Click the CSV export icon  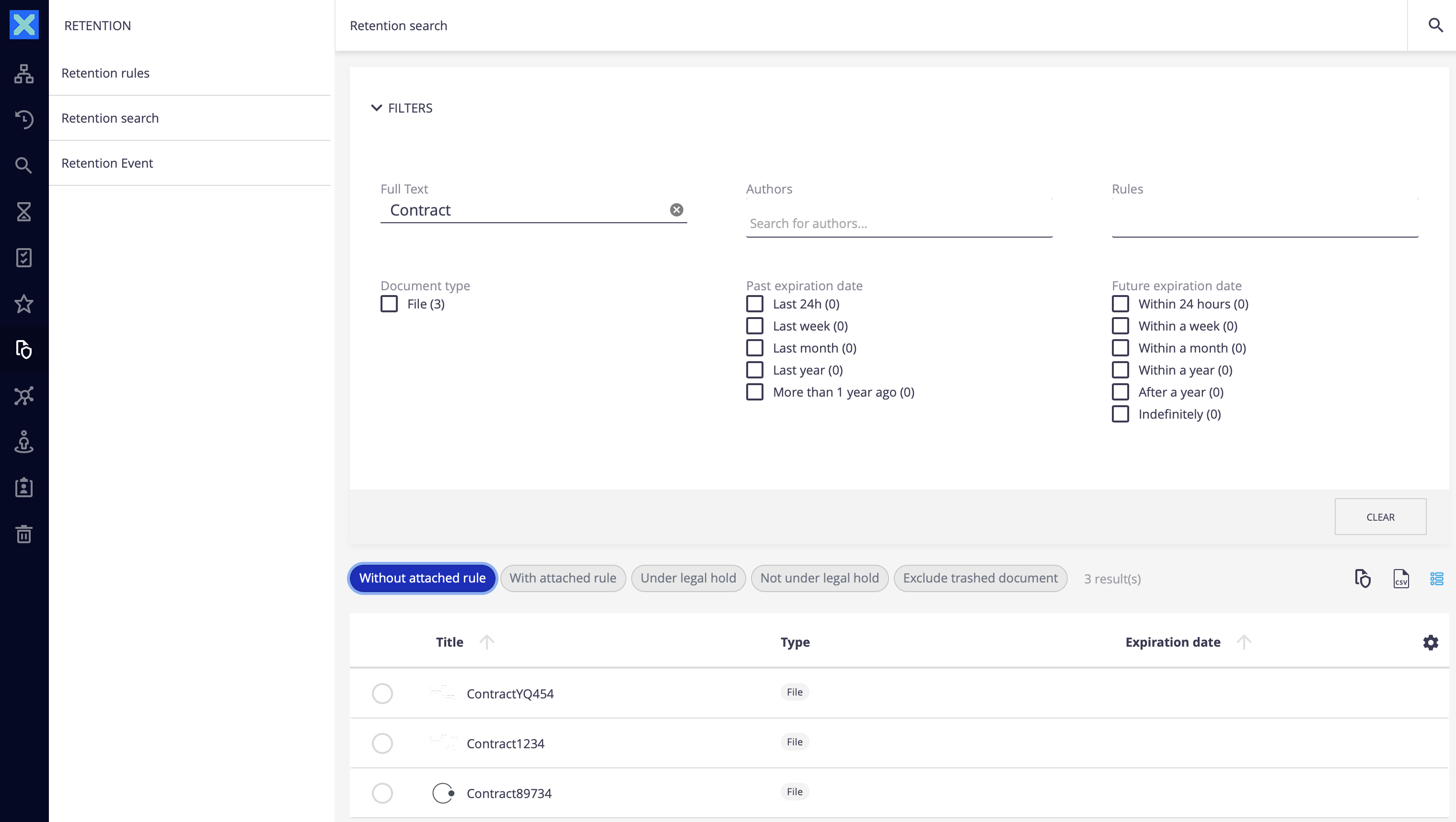(1400, 579)
